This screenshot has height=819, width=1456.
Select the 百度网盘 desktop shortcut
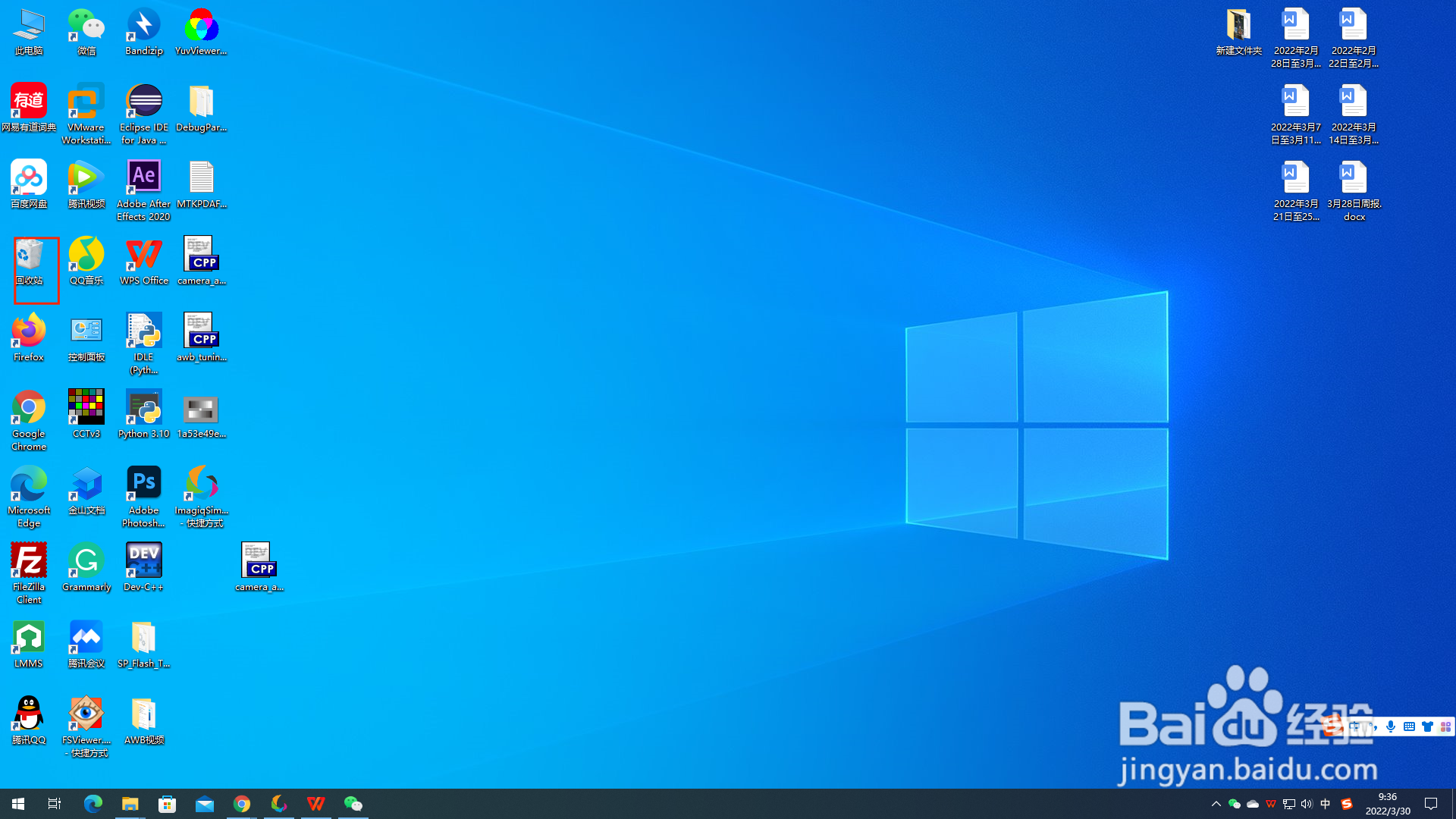[x=29, y=185]
